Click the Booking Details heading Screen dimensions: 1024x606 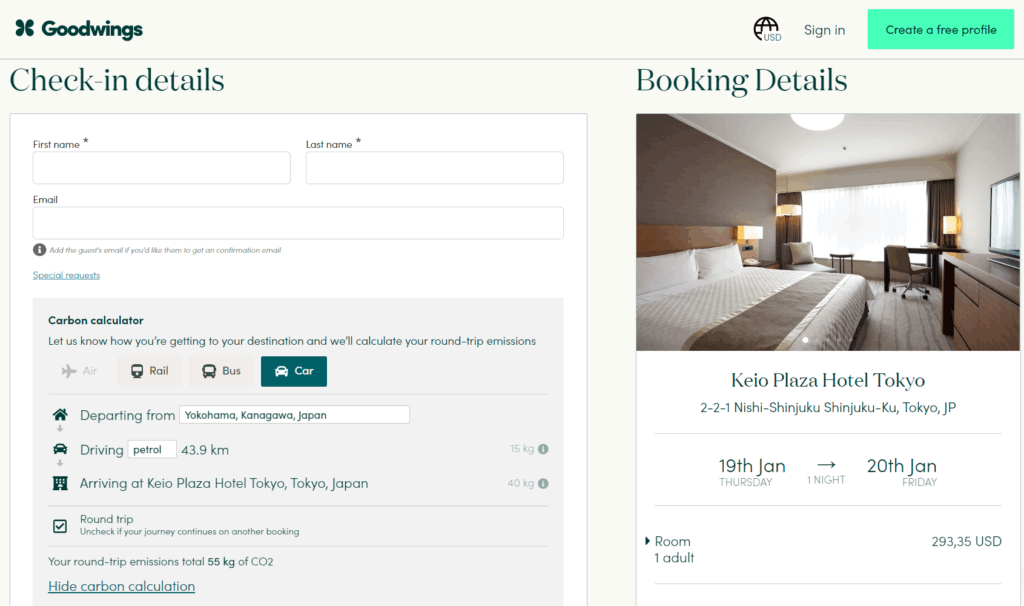742,80
